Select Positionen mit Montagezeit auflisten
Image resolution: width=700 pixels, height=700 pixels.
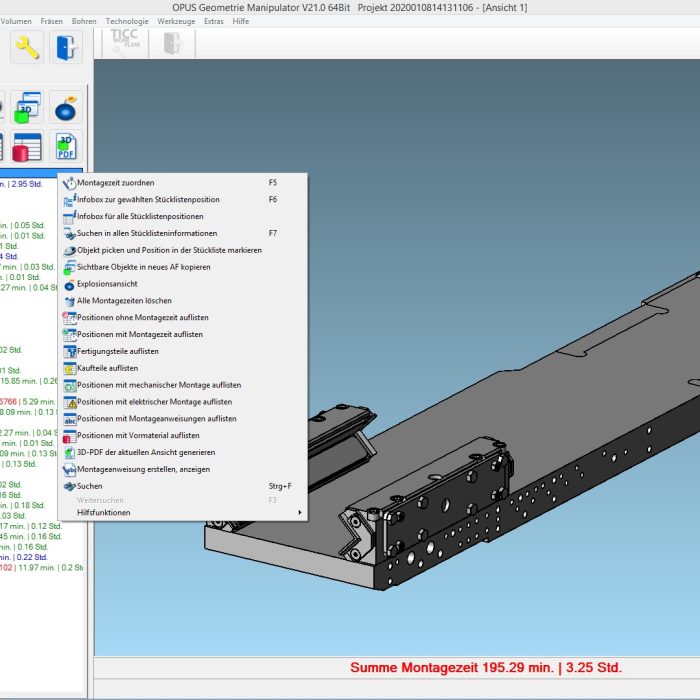(x=183, y=334)
